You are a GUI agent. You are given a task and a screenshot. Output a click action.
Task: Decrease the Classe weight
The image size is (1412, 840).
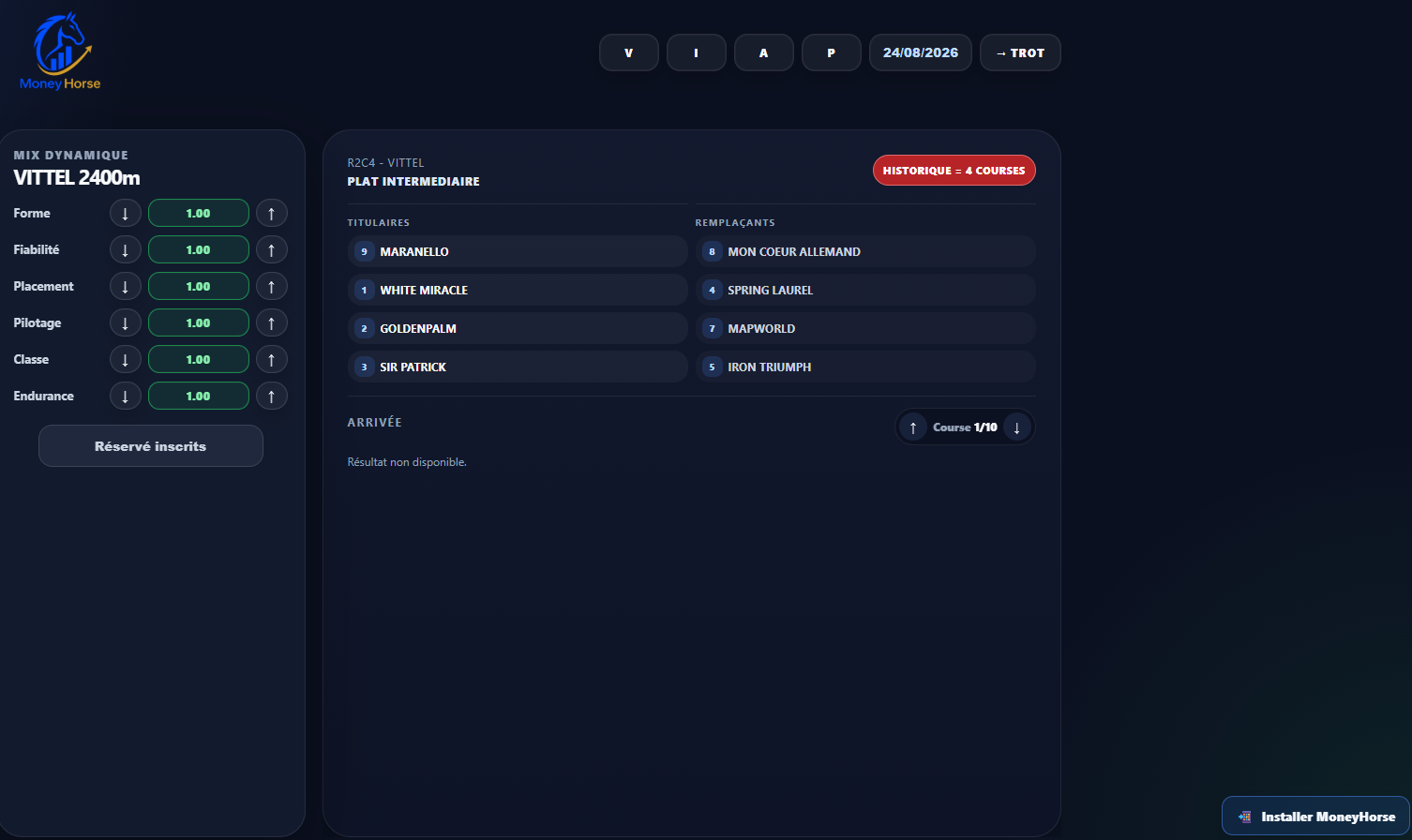(126, 359)
